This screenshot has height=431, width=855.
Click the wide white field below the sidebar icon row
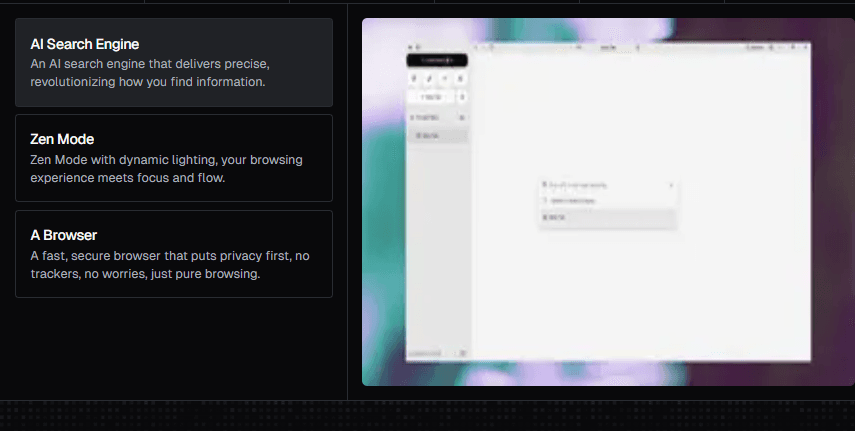click(431, 98)
